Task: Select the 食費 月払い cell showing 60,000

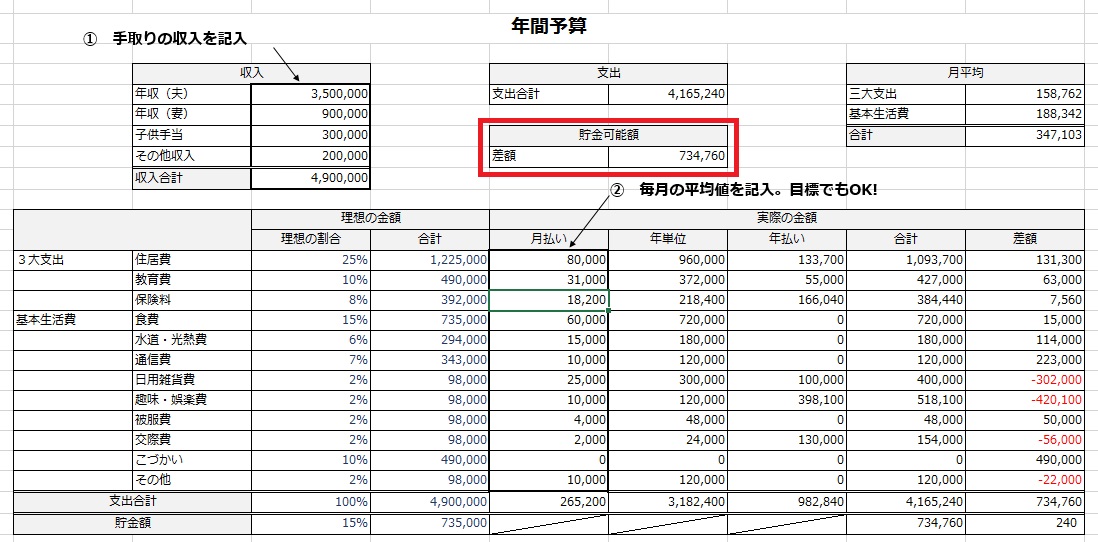Action: click(548, 320)
